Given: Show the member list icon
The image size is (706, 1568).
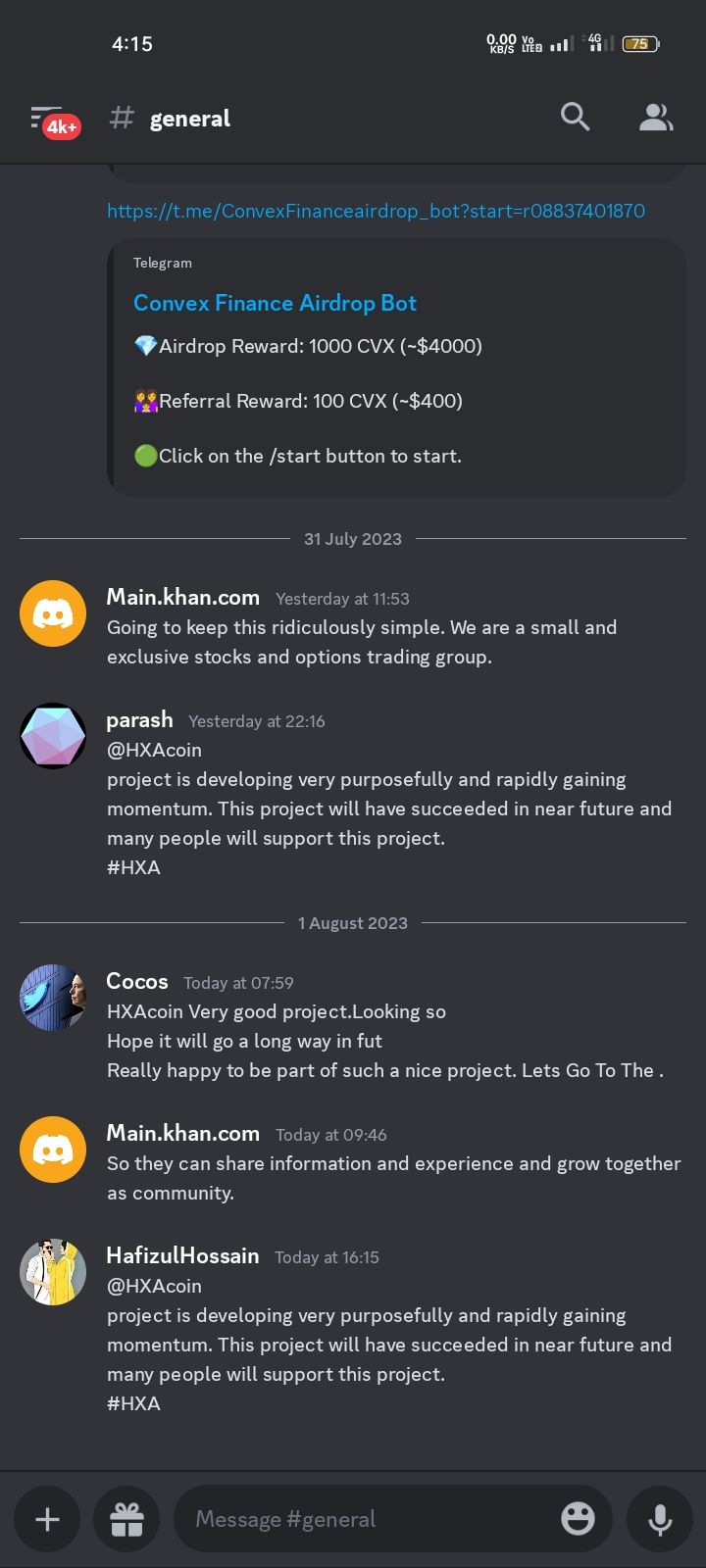Looking at the screenshot, I should (x=656, y=118).
